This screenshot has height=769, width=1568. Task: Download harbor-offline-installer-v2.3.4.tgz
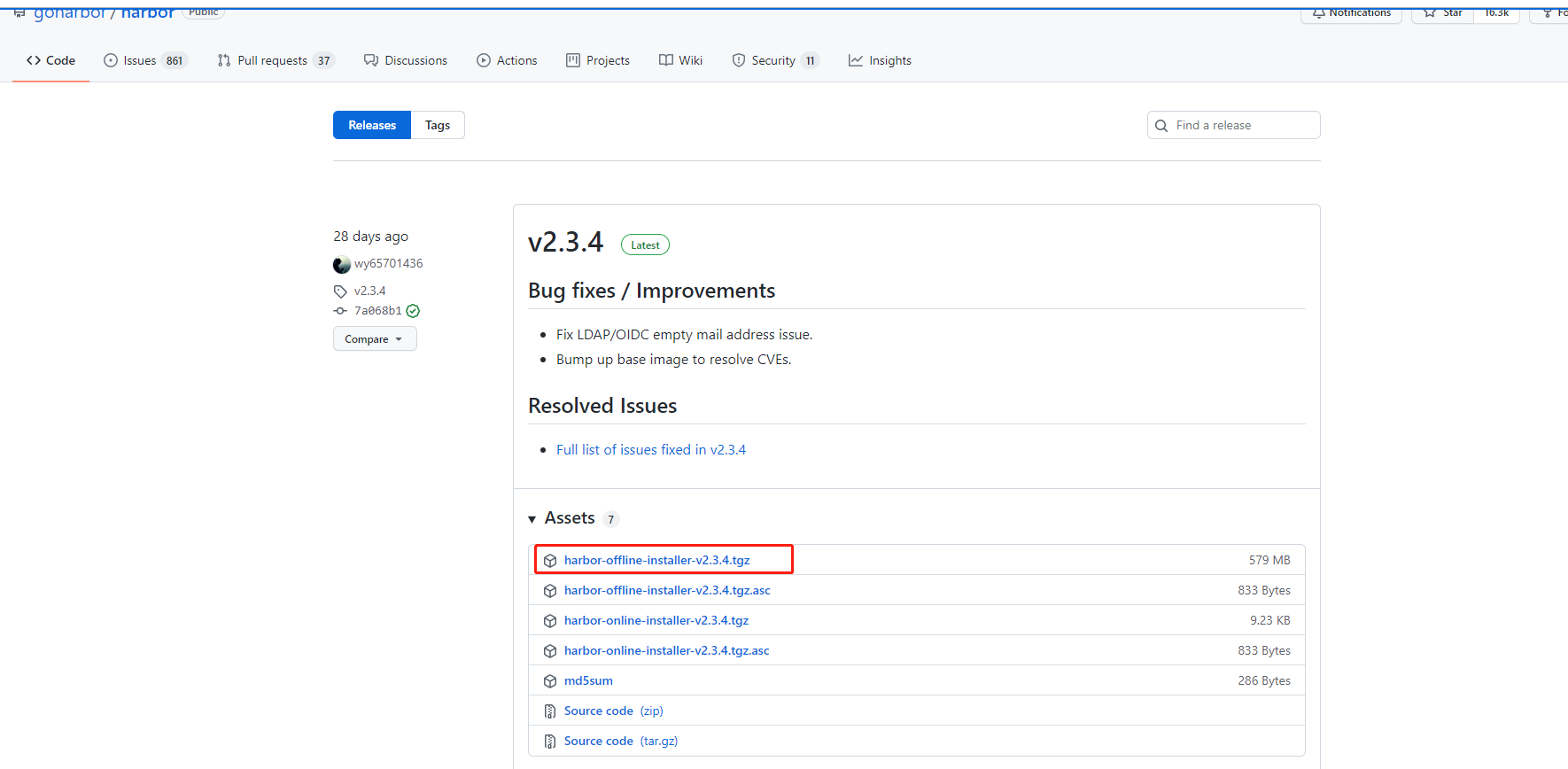coord(657,560)
